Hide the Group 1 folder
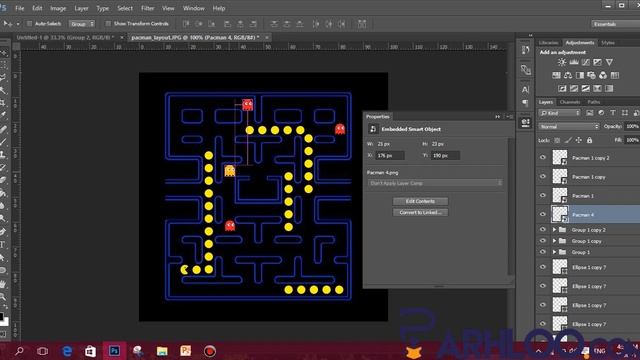The height and width of the screenshot is (360, 640). click(x=543, y=252)
